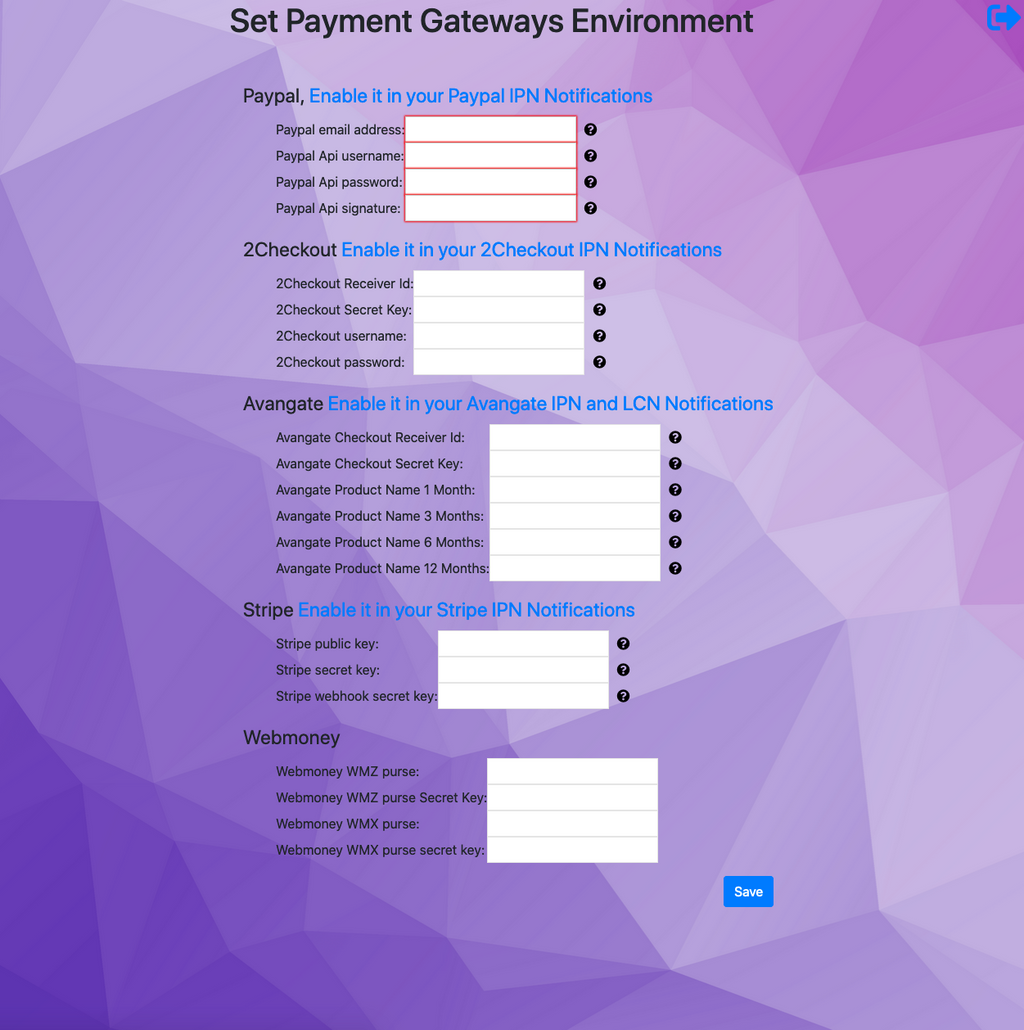The image size is (1024, 1030).
Task: Click the 2Checkout username label
Action: tap(341, 336)
